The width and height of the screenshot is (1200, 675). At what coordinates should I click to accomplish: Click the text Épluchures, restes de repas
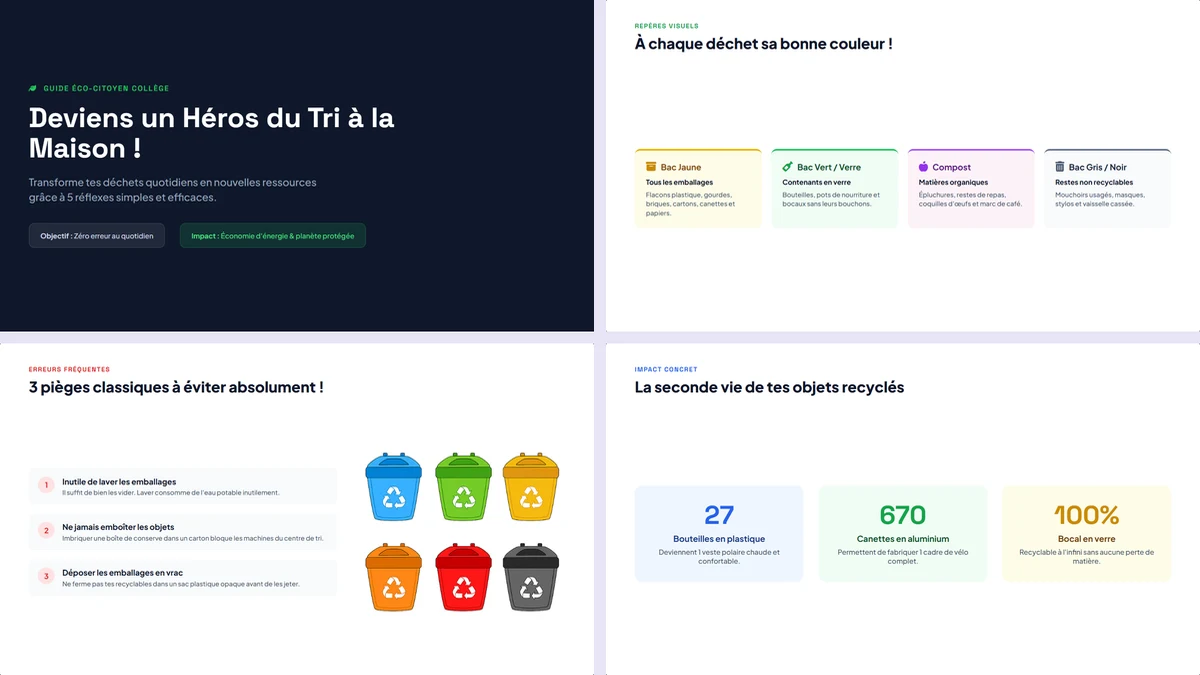[970, 199]
